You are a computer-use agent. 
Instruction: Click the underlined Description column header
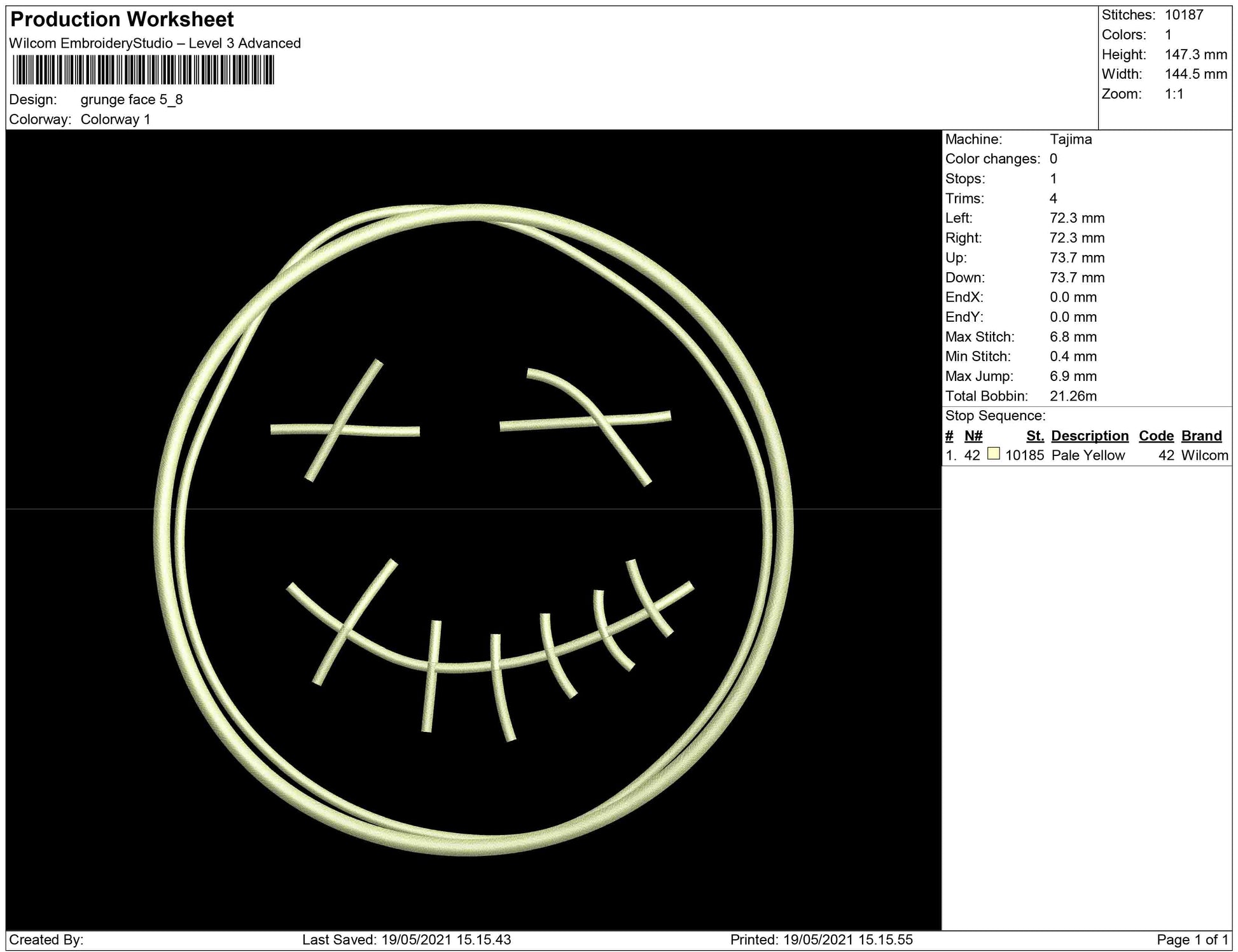coord(1089,436)
